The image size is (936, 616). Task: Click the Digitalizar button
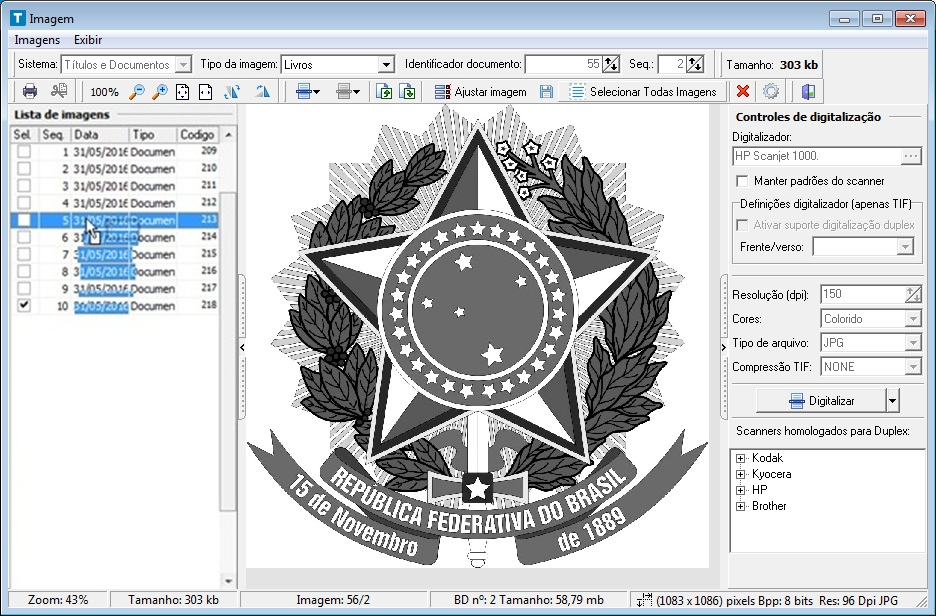pyautogui.click(x=821, y=401)
